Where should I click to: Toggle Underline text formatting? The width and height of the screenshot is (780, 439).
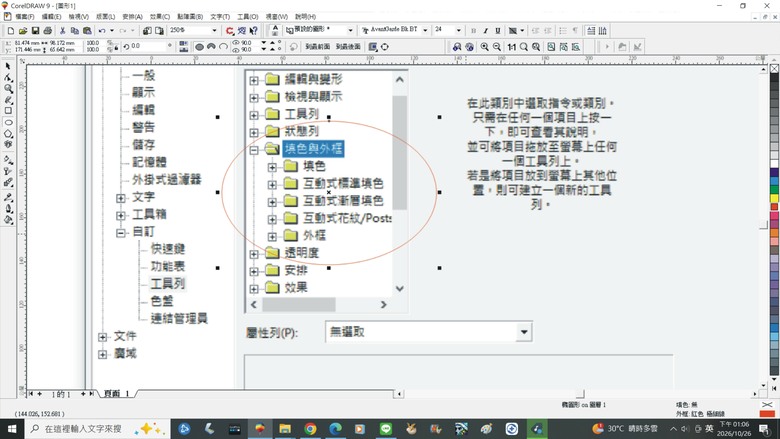497,31
